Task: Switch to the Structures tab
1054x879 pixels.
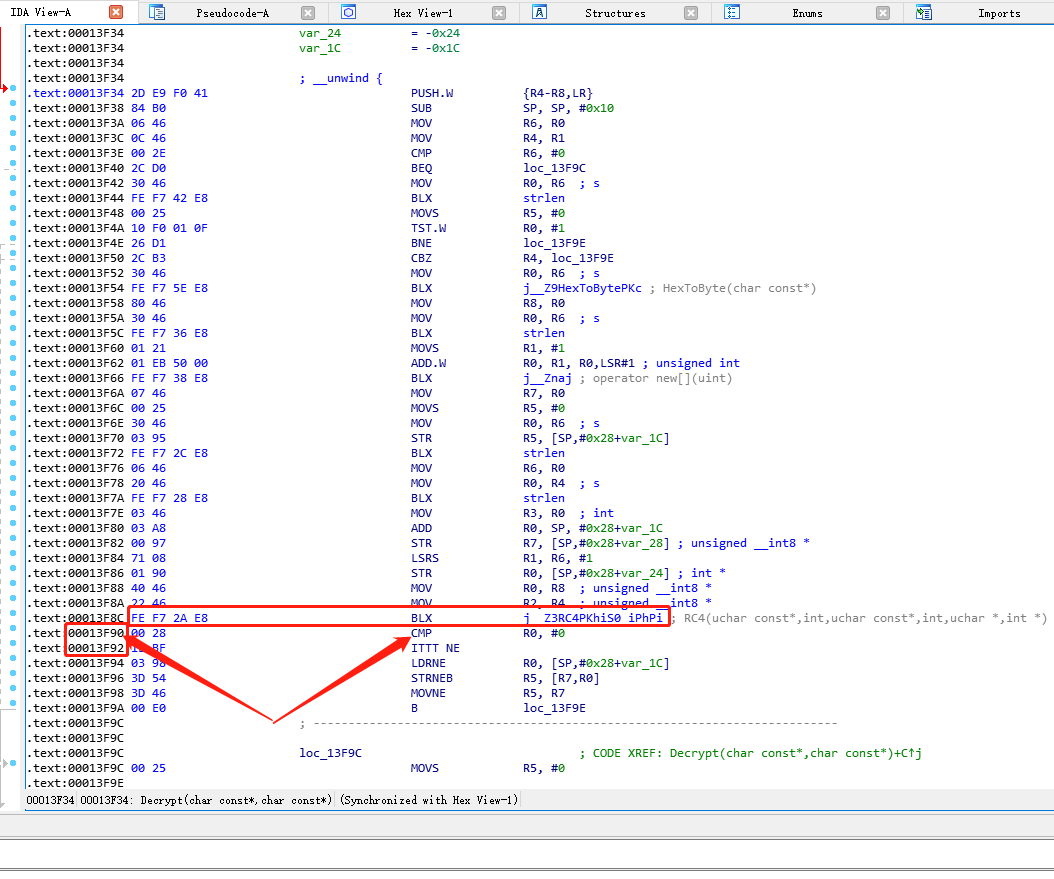Action: tap(615, 13)
